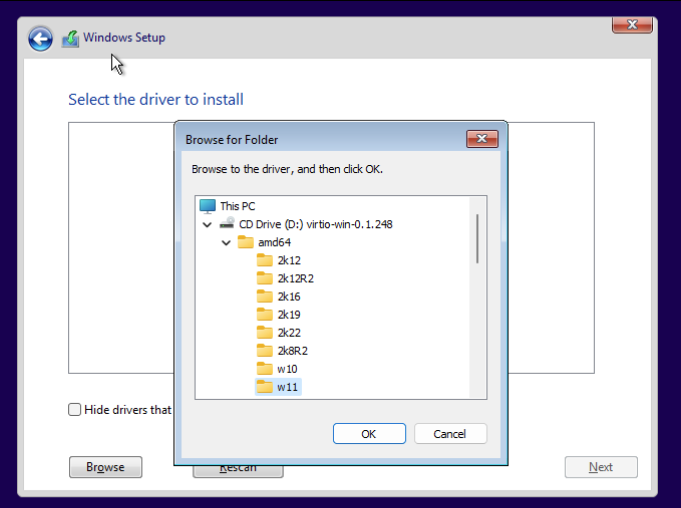Select the 2k19 folder icon
This screenshot has width=681, height=508.
point(265,315)
